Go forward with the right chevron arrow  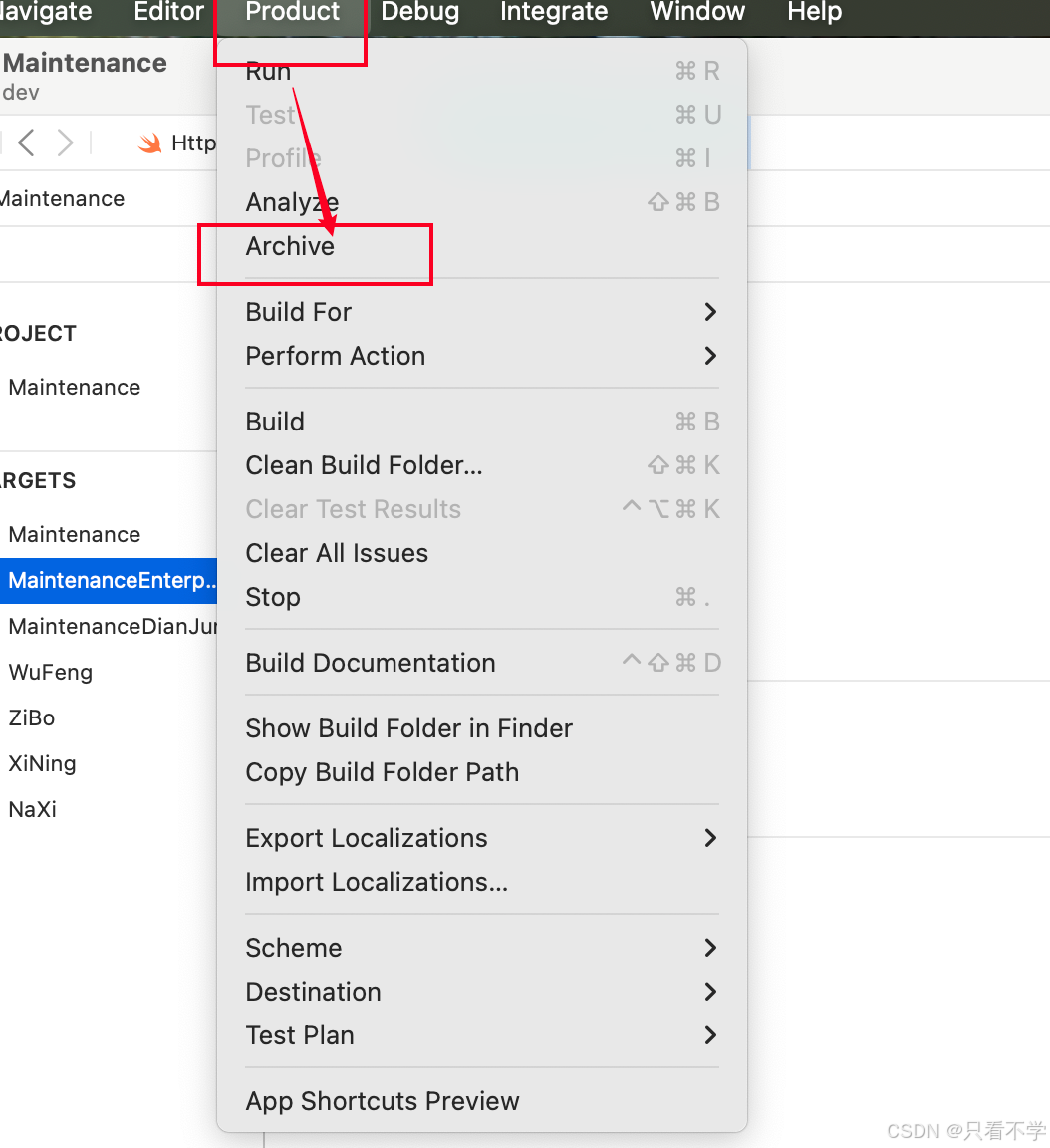[x=65, y=143]
